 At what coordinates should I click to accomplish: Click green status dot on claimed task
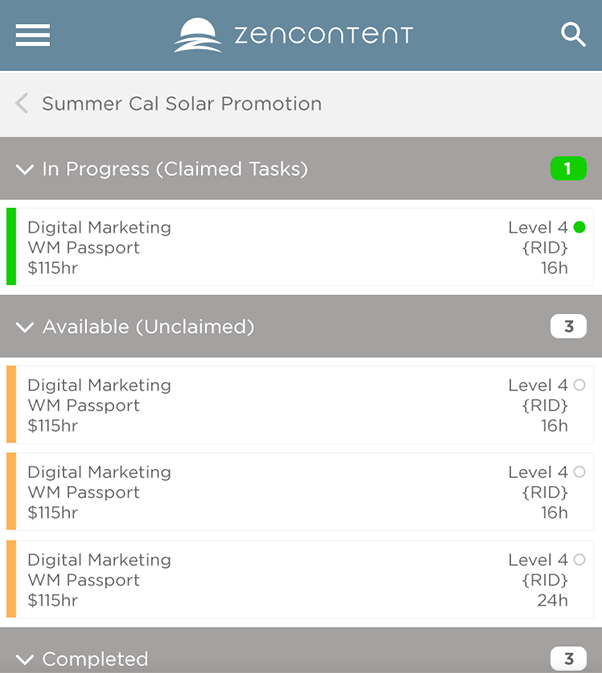pos(579,228)
